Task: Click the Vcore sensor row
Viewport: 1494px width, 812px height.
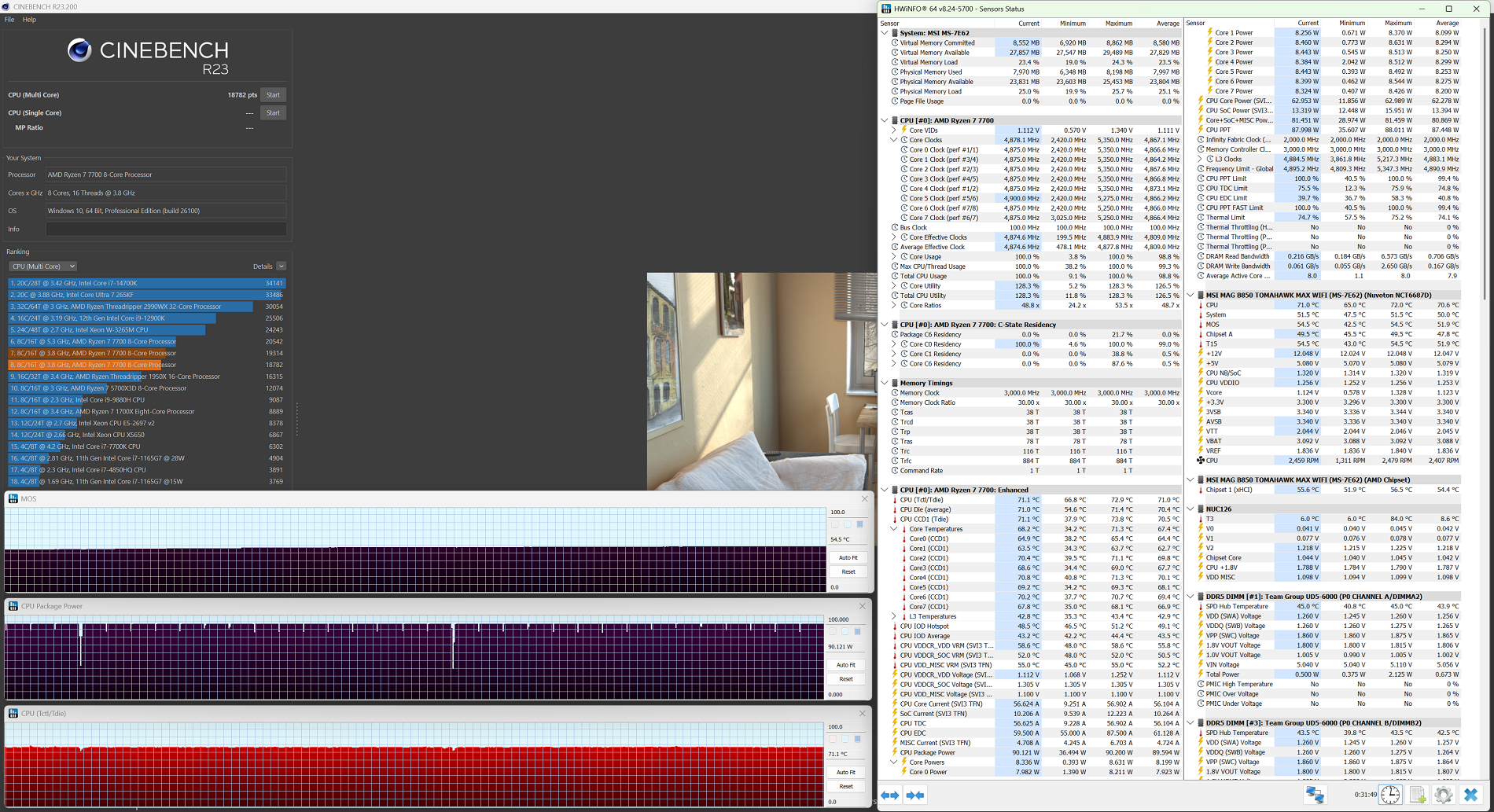Action: (1330, 392)
